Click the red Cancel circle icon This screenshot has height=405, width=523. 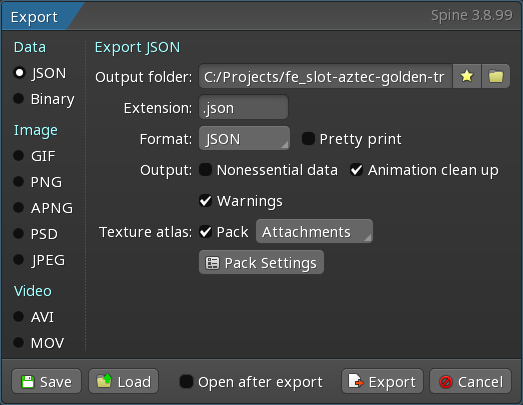coord(446,382)
